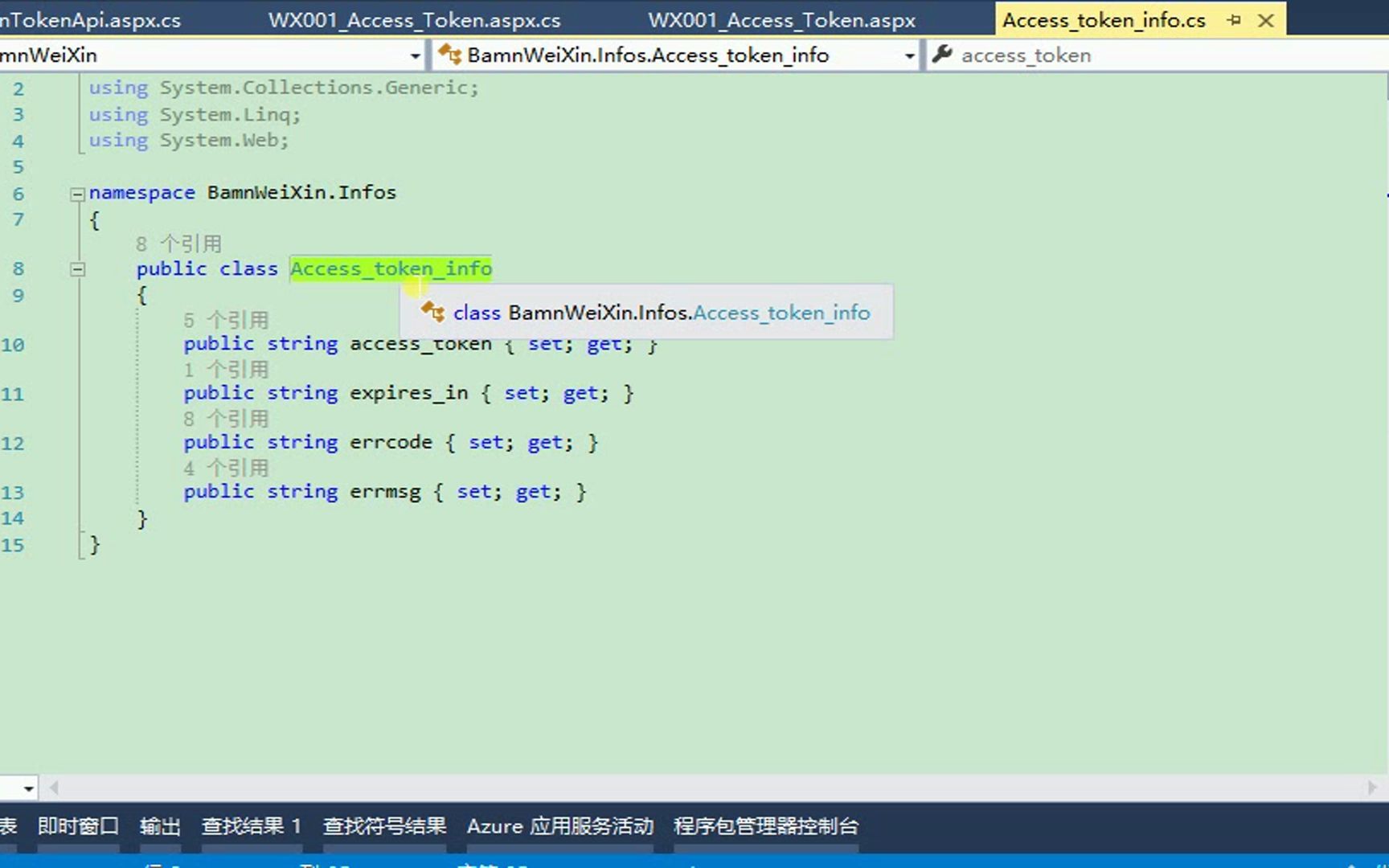Select the Access_token_info.cs tab

[1104, 20]
